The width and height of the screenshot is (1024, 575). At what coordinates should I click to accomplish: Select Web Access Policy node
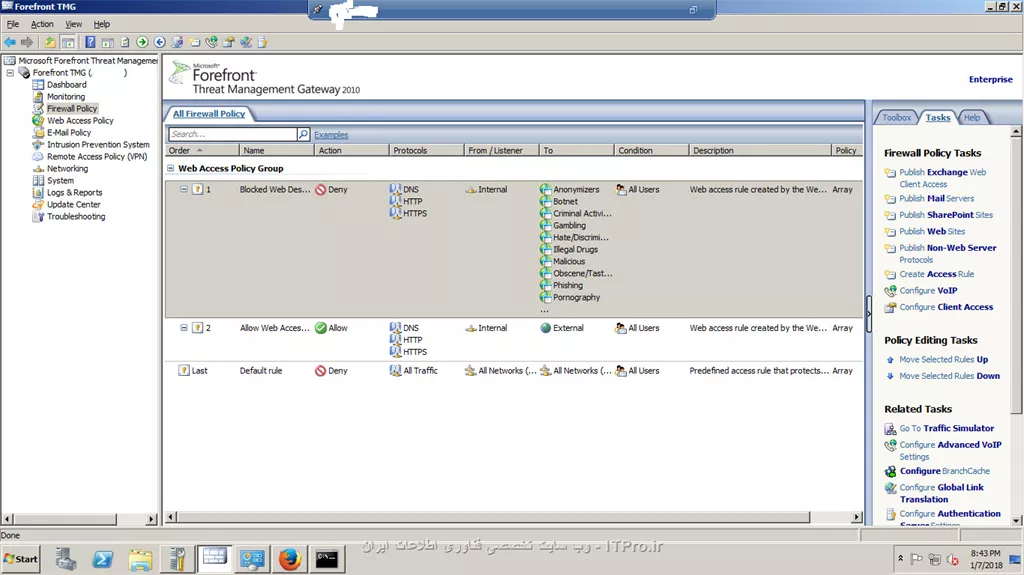point(80,121)
